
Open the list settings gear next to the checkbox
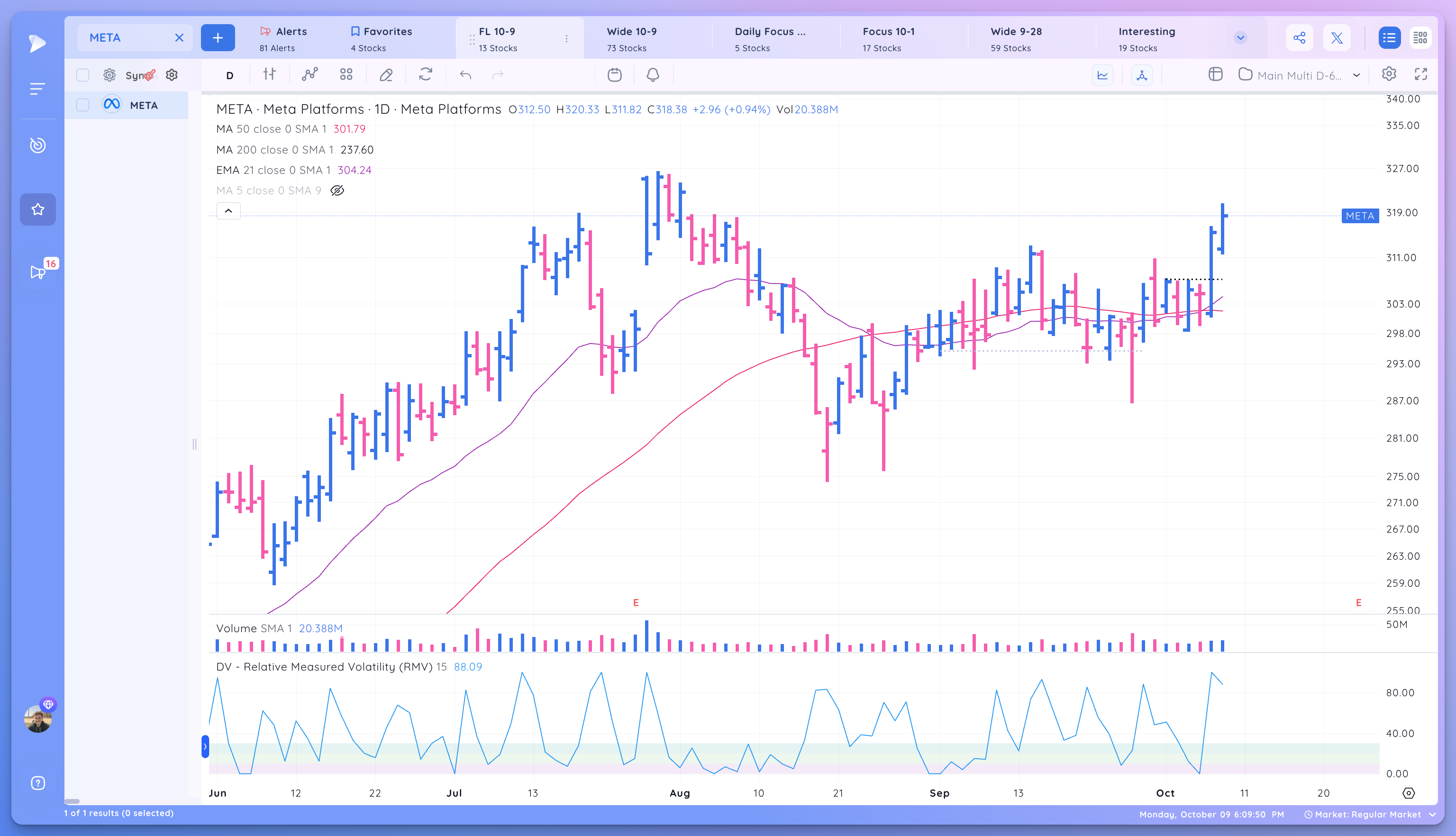pos(109,75)
